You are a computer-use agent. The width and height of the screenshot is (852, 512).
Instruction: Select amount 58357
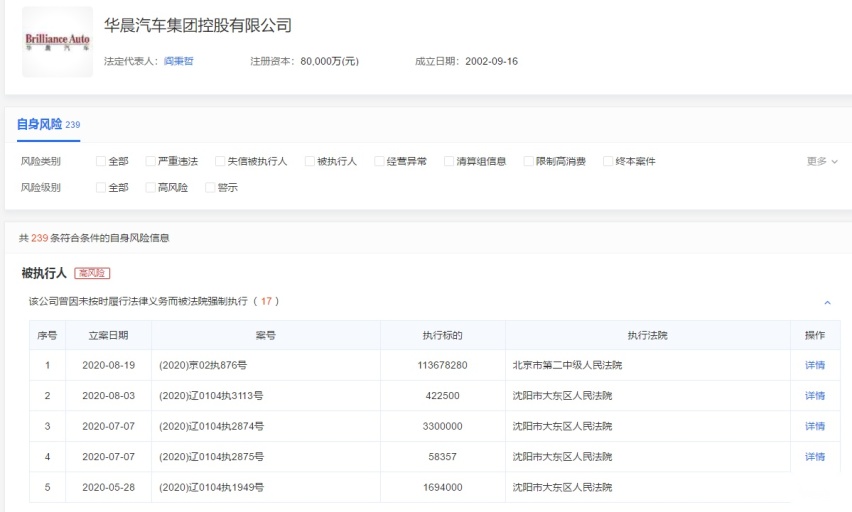point(442,457)
